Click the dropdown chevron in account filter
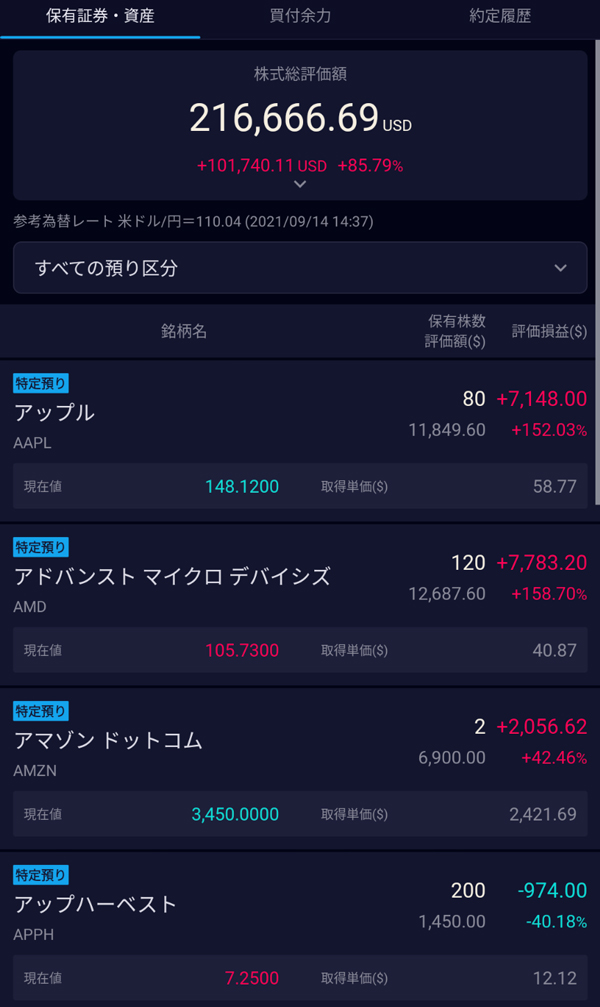Viewport: 600px width, 1007px height. click(x=560, y=268)
